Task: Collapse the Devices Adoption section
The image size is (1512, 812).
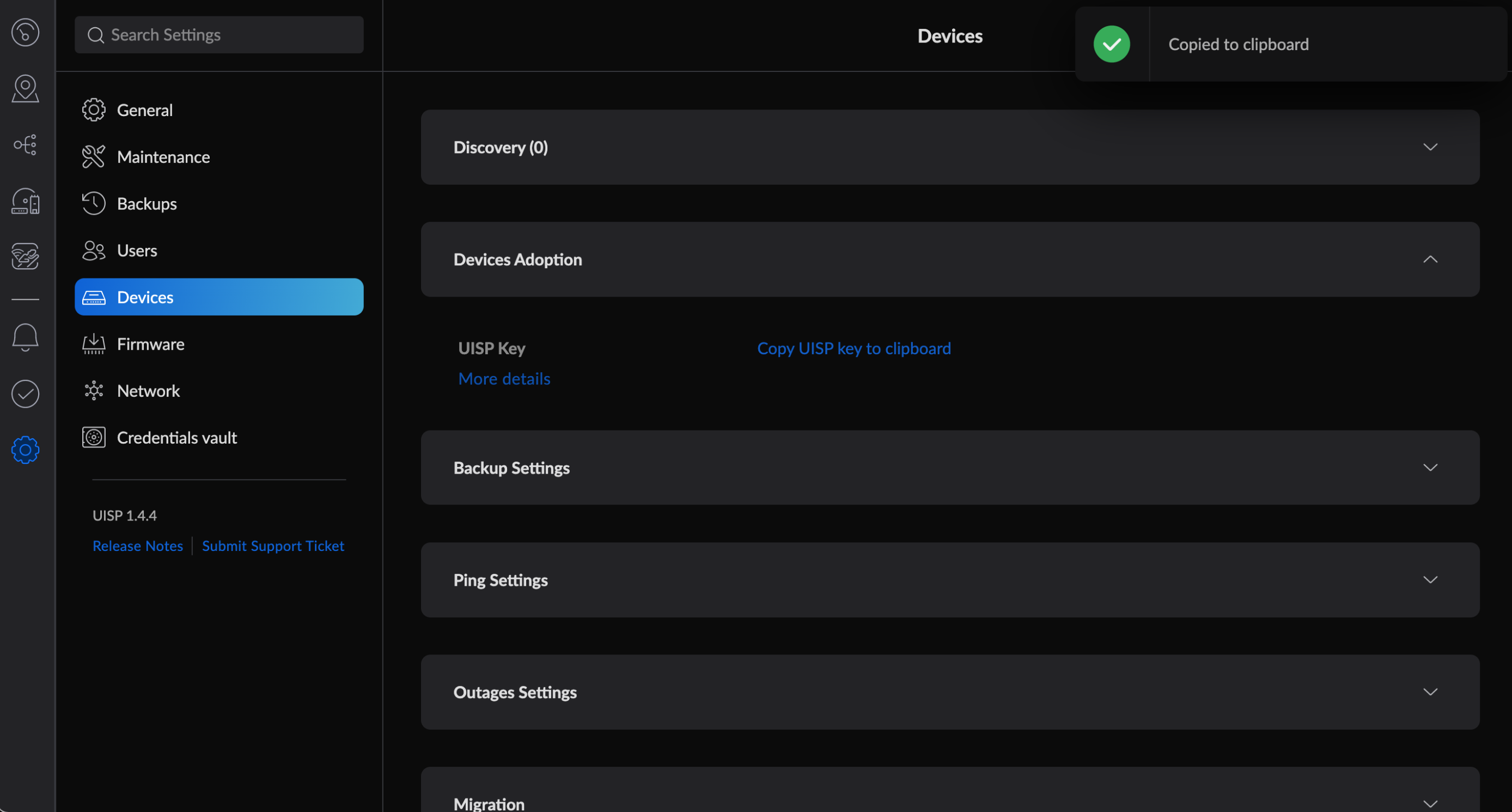Action: (1430, 259)
